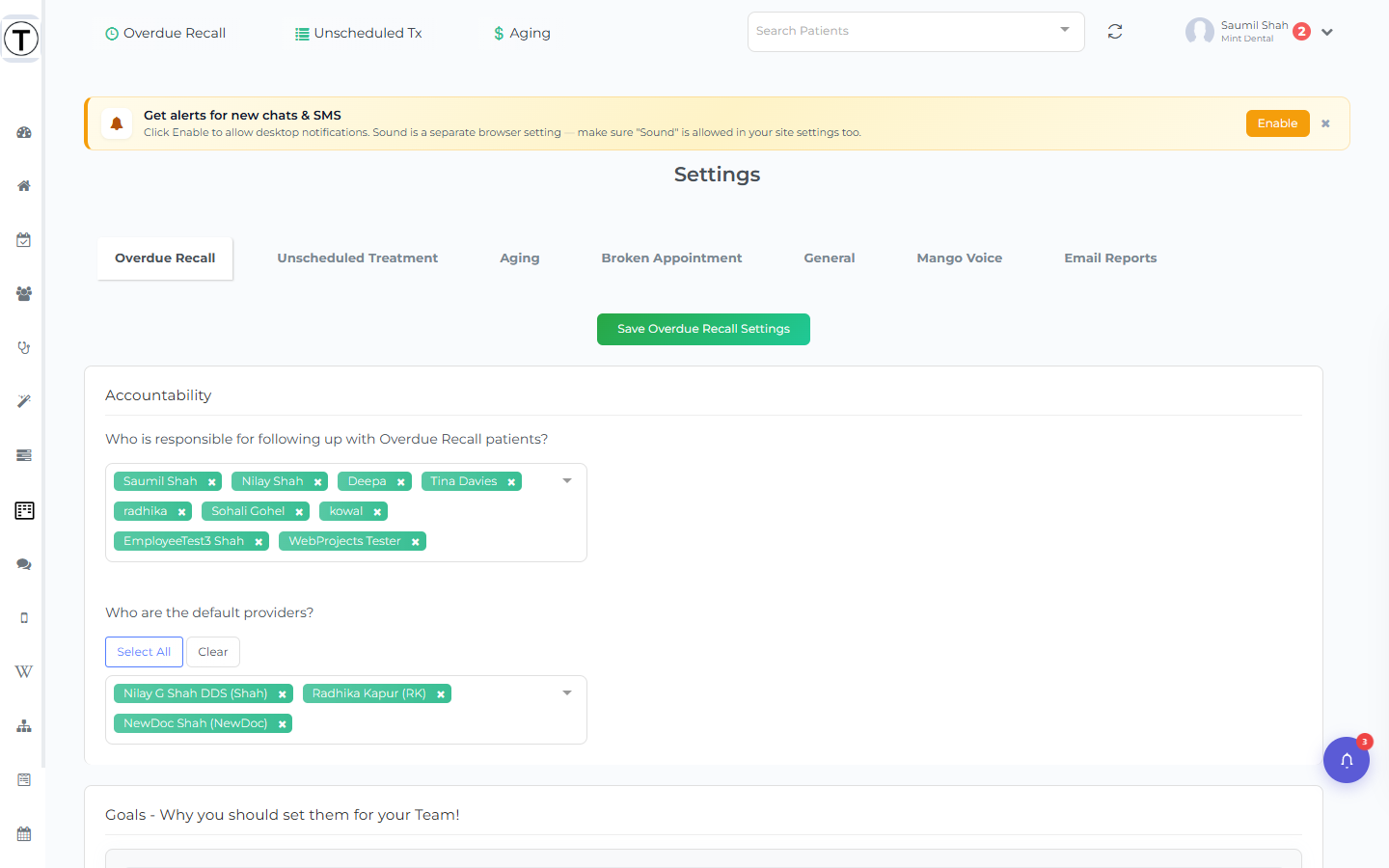Click the alert bell icon in banner
Viewport: 1389px width, 868px height.
pyautogui.click(x=117, y=123)
